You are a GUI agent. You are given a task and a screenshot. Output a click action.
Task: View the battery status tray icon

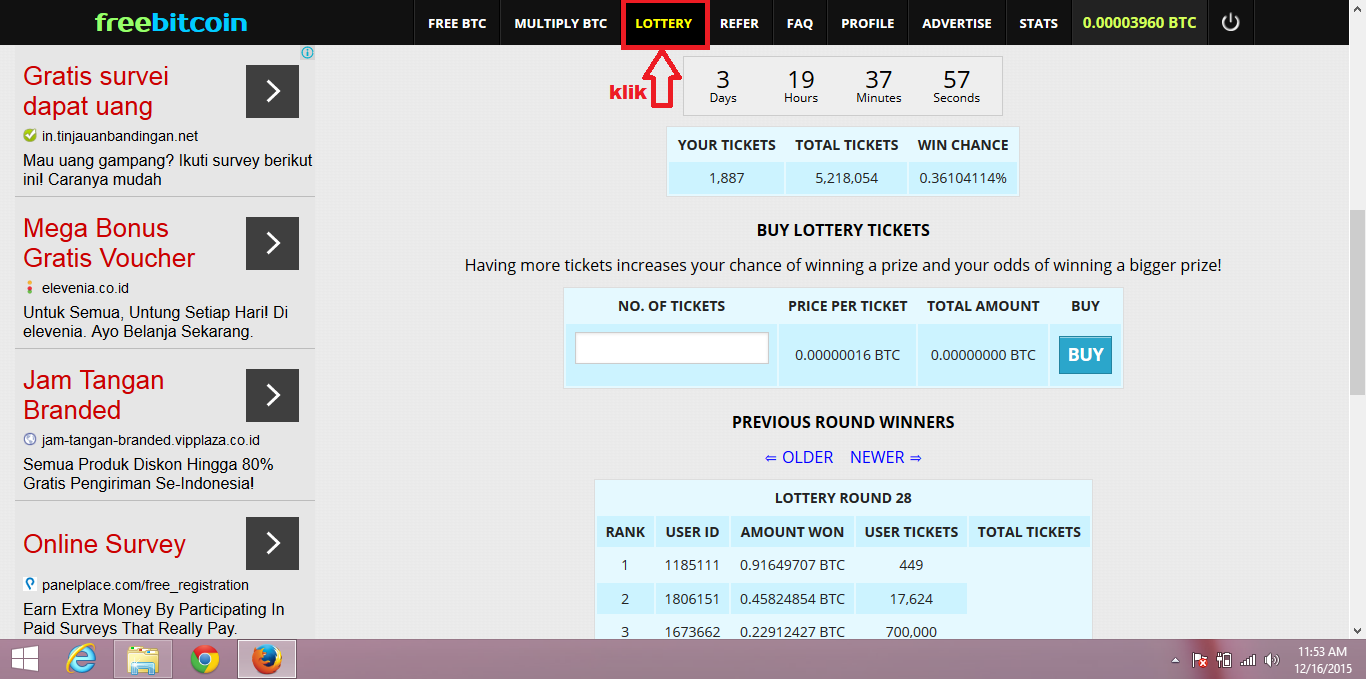point(1224,660)
